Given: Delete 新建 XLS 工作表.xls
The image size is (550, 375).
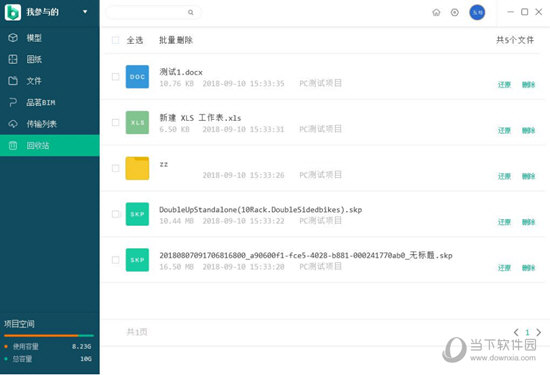Looking at the screenshot, I should click(x=528, y=130).
